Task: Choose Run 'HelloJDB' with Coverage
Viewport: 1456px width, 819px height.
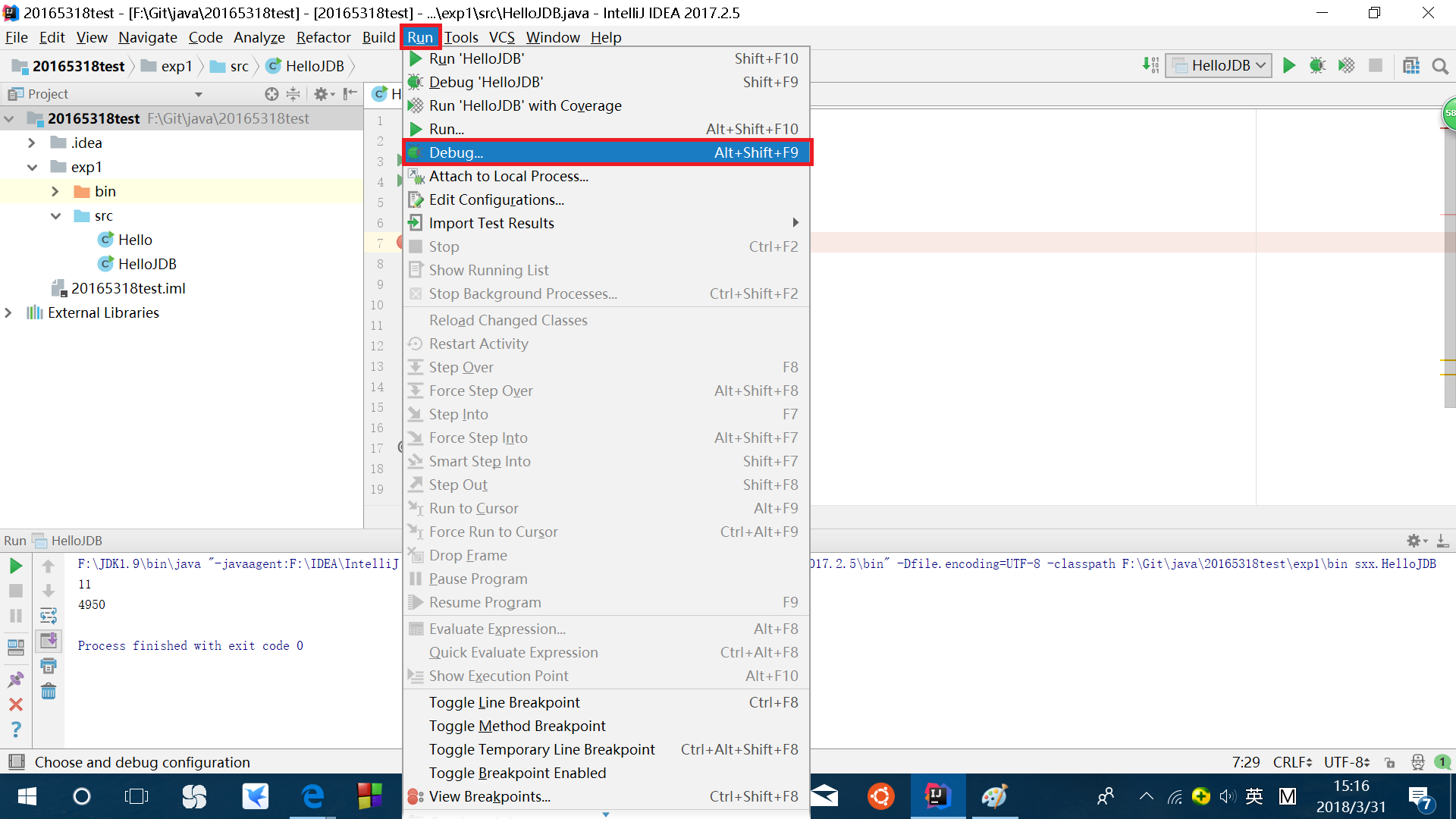Action: (607, 105)
